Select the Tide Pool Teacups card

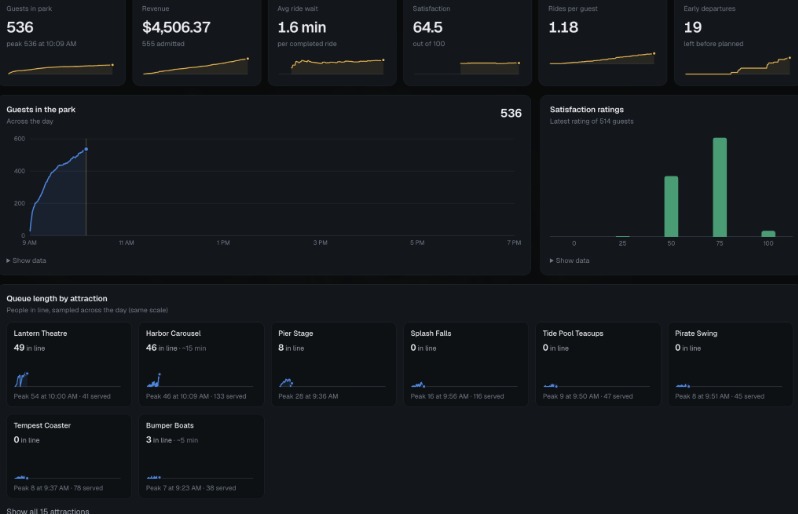598,364
